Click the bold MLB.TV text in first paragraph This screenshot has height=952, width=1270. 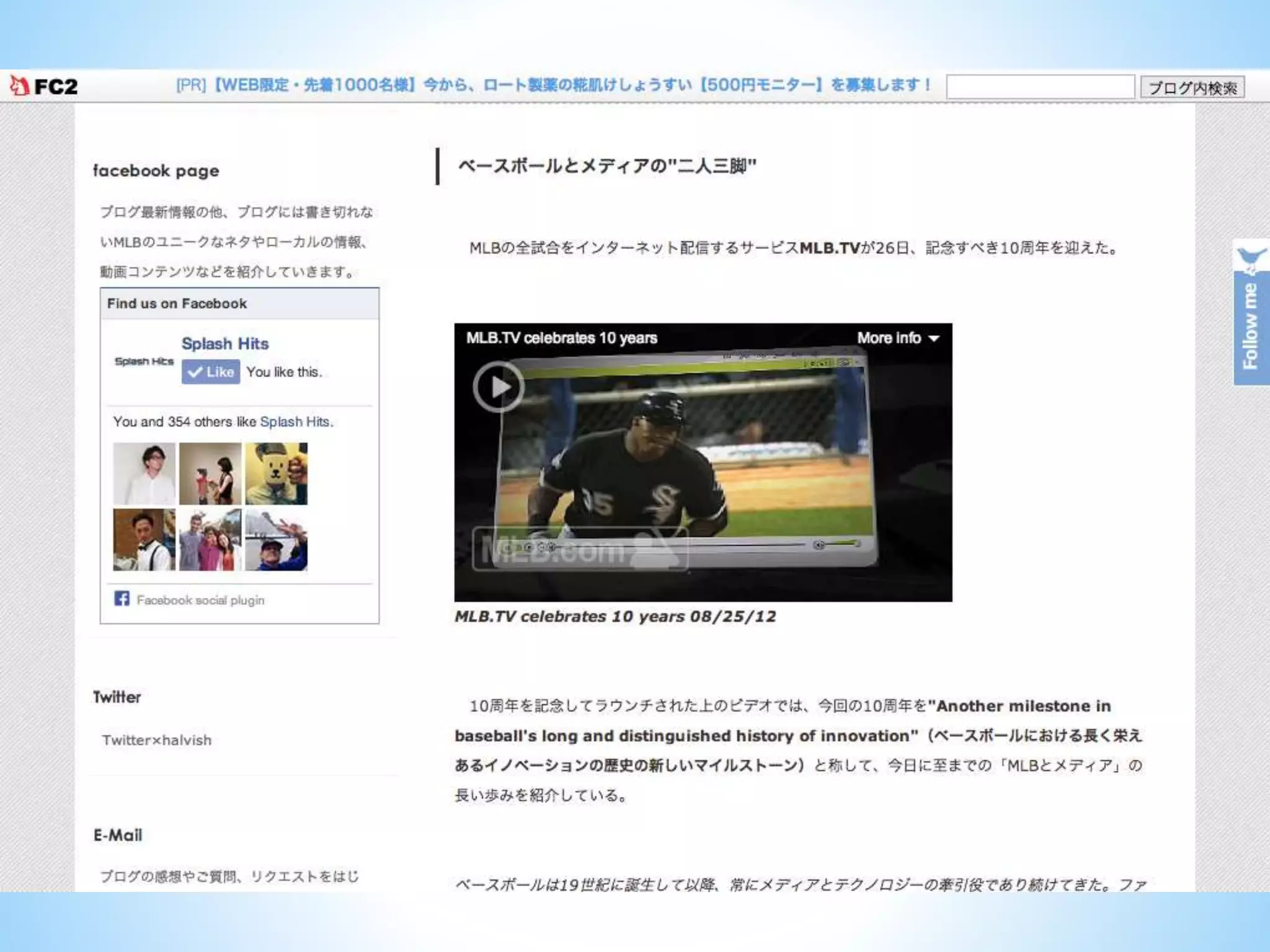829,248
